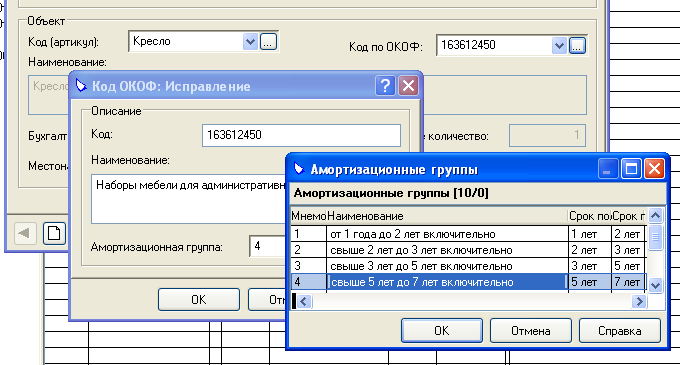
Task: Click the Код input field with 163612450
Action: tap(301, 135)
